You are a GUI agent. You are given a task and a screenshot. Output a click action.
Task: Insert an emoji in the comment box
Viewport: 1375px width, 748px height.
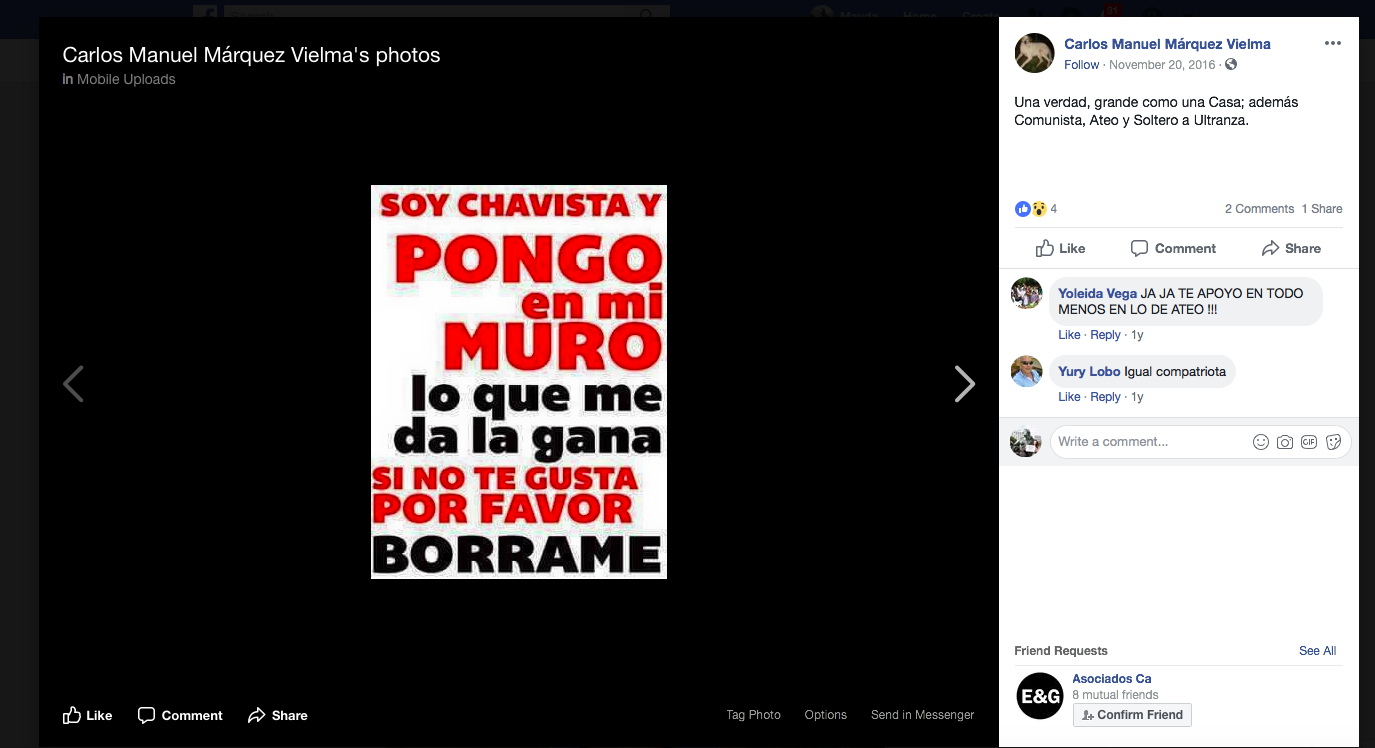(x=1260, y=442)
